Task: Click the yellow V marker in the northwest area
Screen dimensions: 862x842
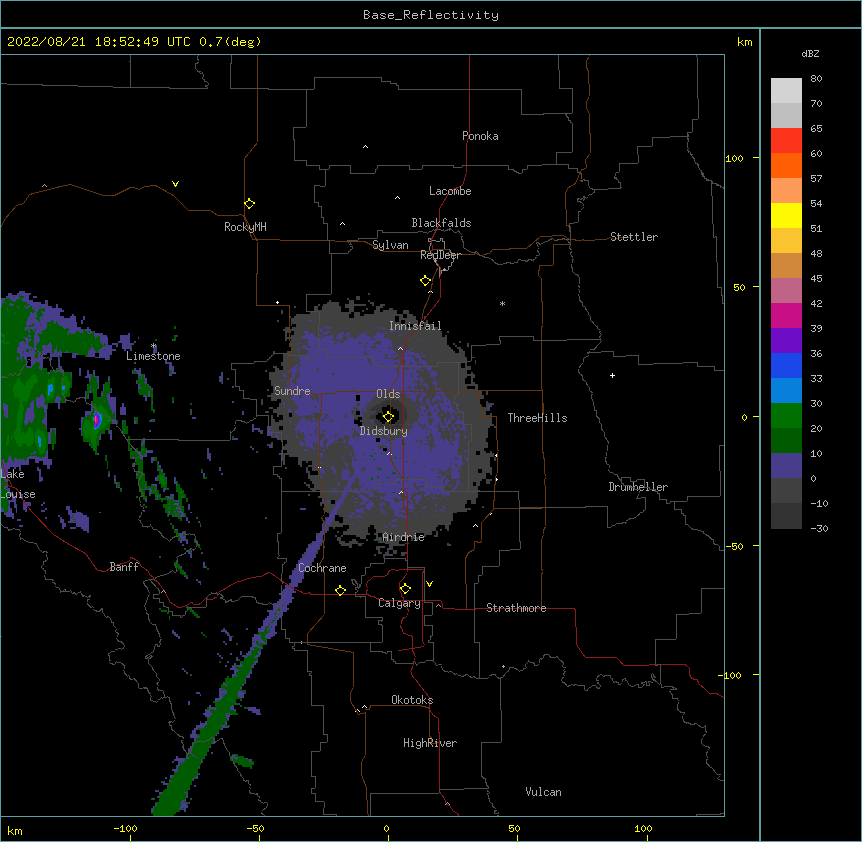Action: click(175, 184)
